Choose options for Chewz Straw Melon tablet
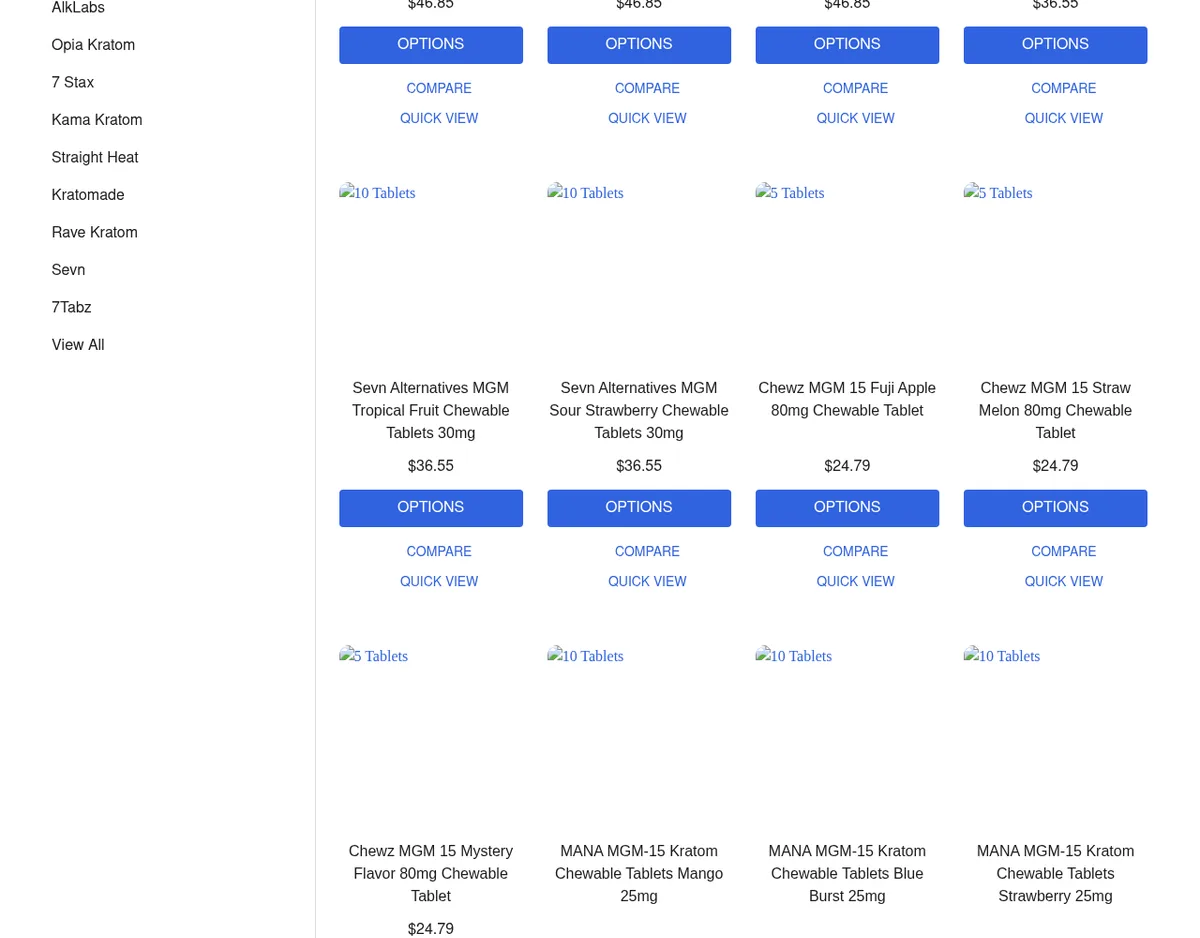This screenshot has width=1200, height=938. (x=1055, y=508)
